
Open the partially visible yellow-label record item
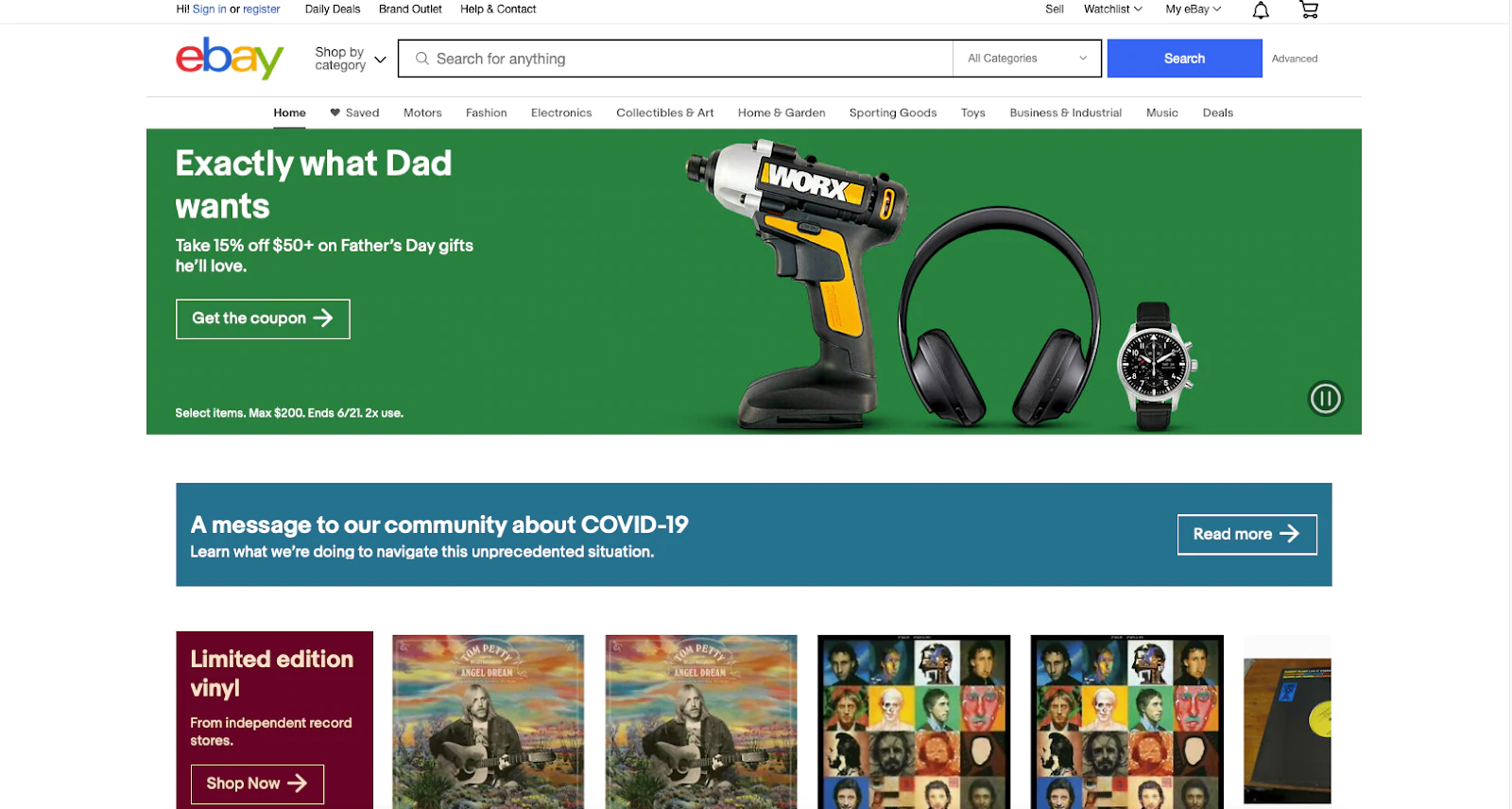coord(1287,722)
